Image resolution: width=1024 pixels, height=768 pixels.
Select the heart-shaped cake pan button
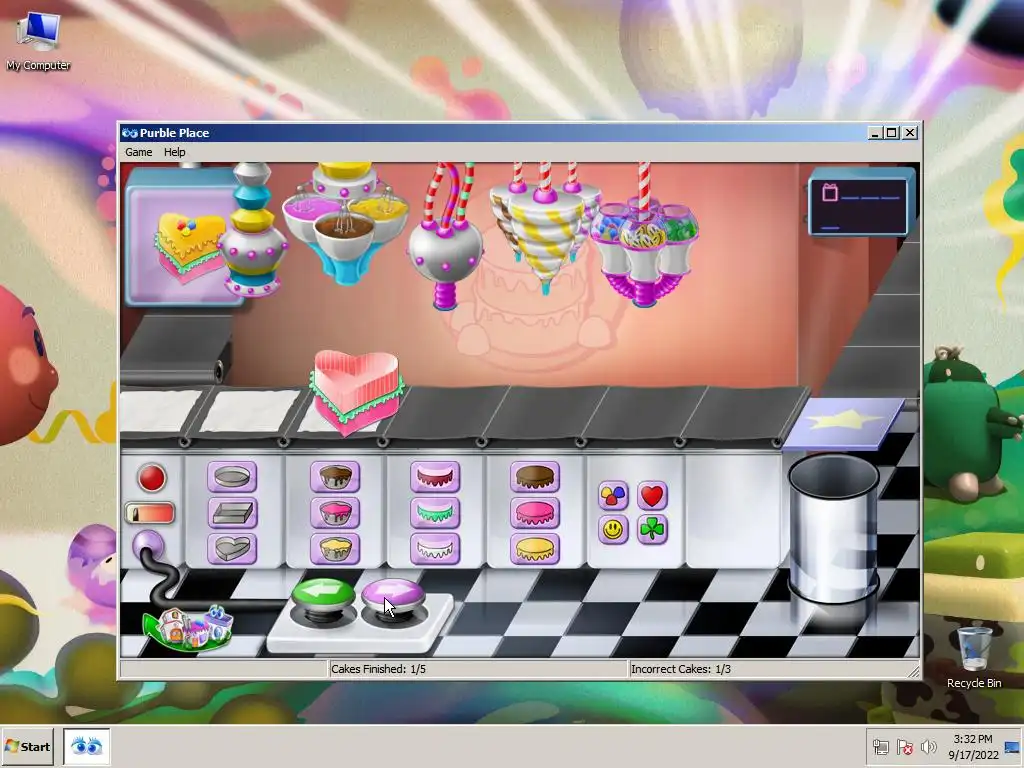pos(232,549)
